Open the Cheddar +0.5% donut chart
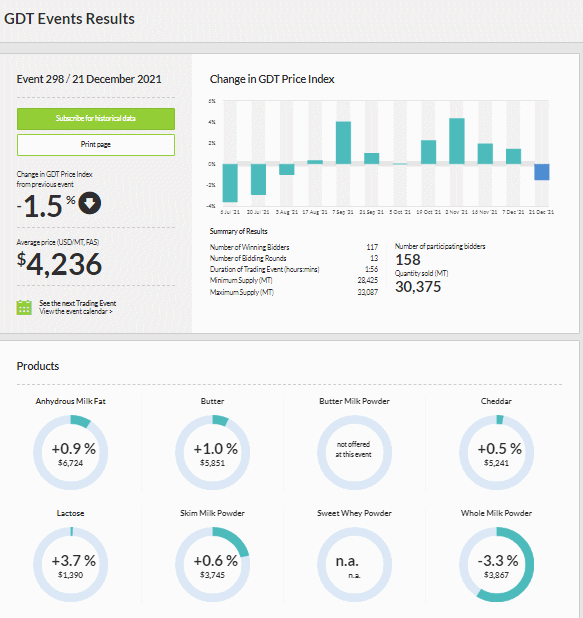This screenshot has width=583, height=618. pyautogui.click(x=496, y=452)
